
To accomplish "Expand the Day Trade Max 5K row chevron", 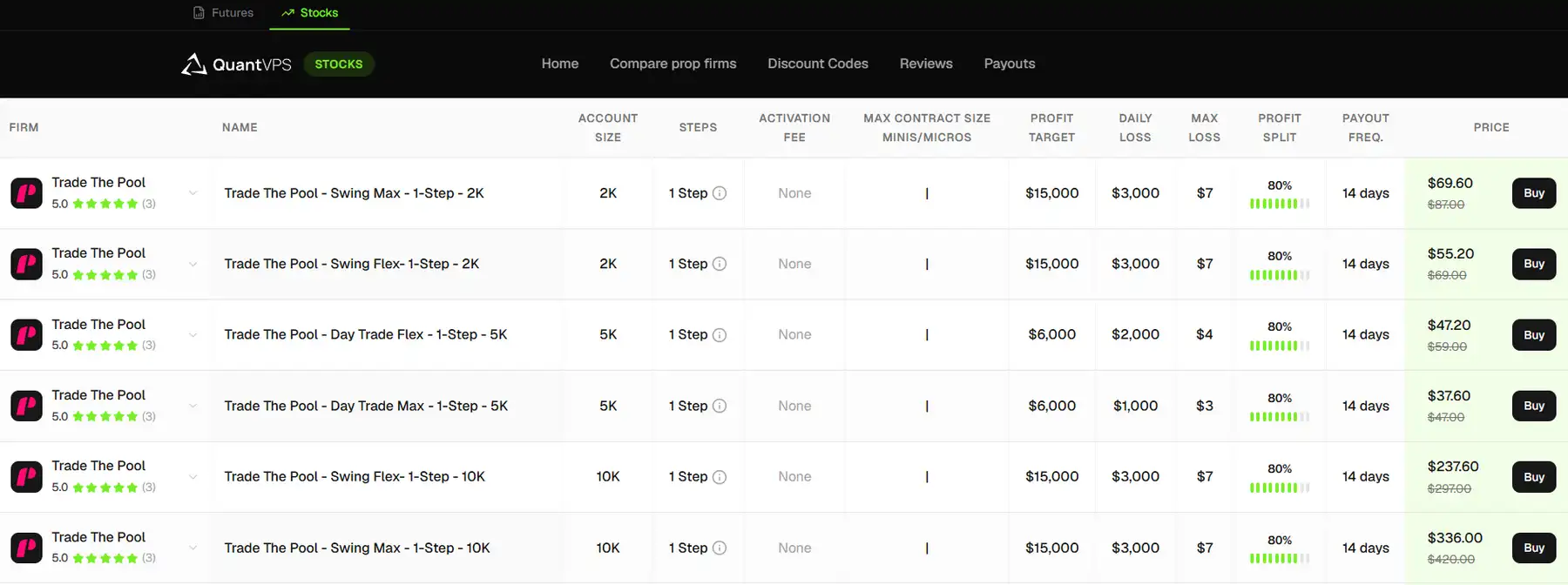I will 193,406.
